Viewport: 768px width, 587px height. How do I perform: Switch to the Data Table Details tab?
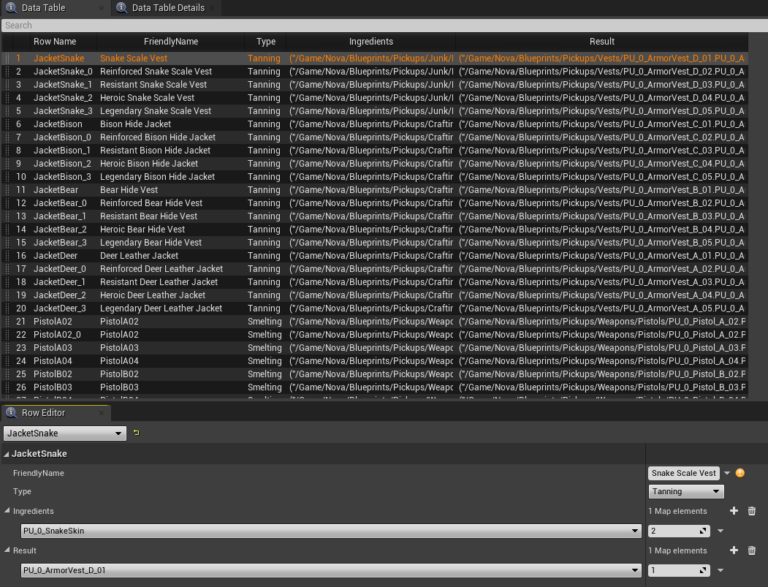click(x=160, y=8)
